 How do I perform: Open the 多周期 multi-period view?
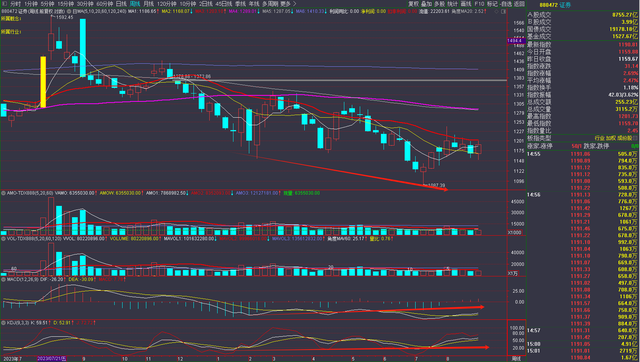click(270, 4)
